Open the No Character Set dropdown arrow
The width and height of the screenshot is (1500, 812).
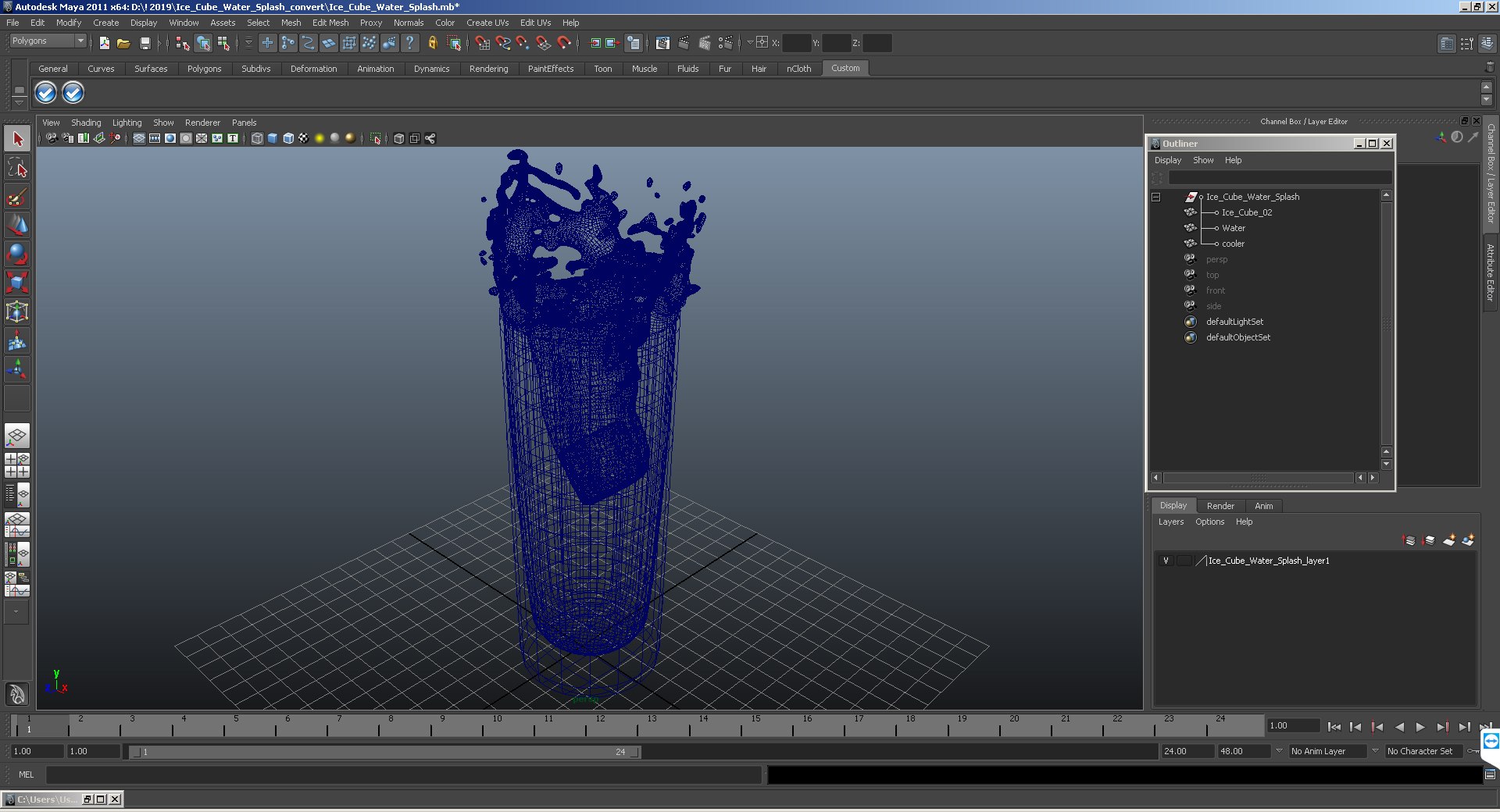pos(1376,751)
